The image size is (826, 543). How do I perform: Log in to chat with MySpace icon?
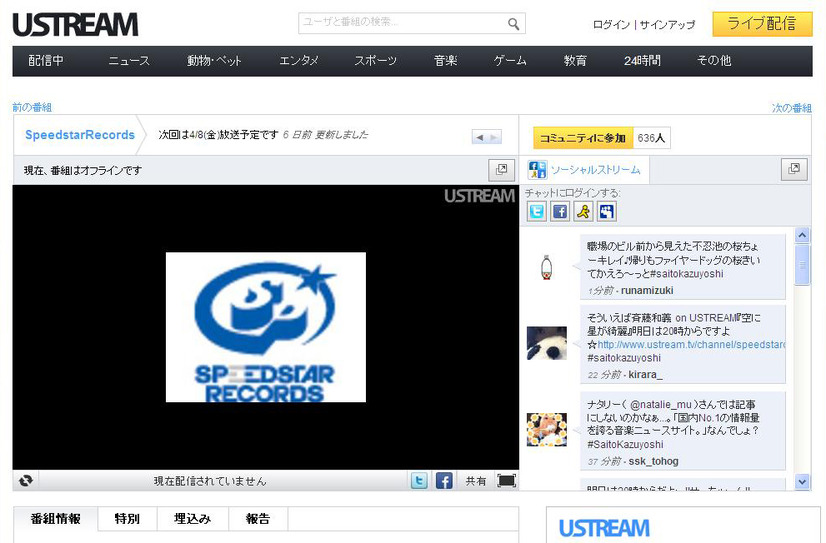[606, 212]
